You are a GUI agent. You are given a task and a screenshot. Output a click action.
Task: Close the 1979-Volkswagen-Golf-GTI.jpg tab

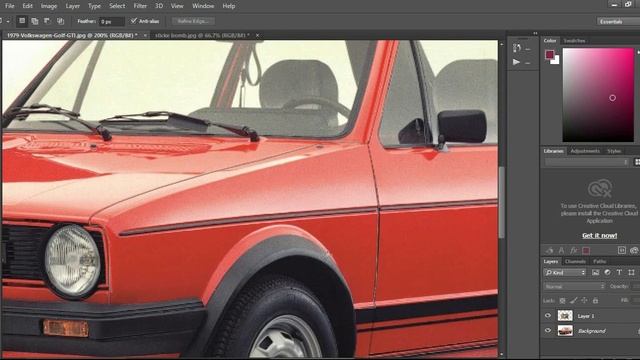(145, 36)
